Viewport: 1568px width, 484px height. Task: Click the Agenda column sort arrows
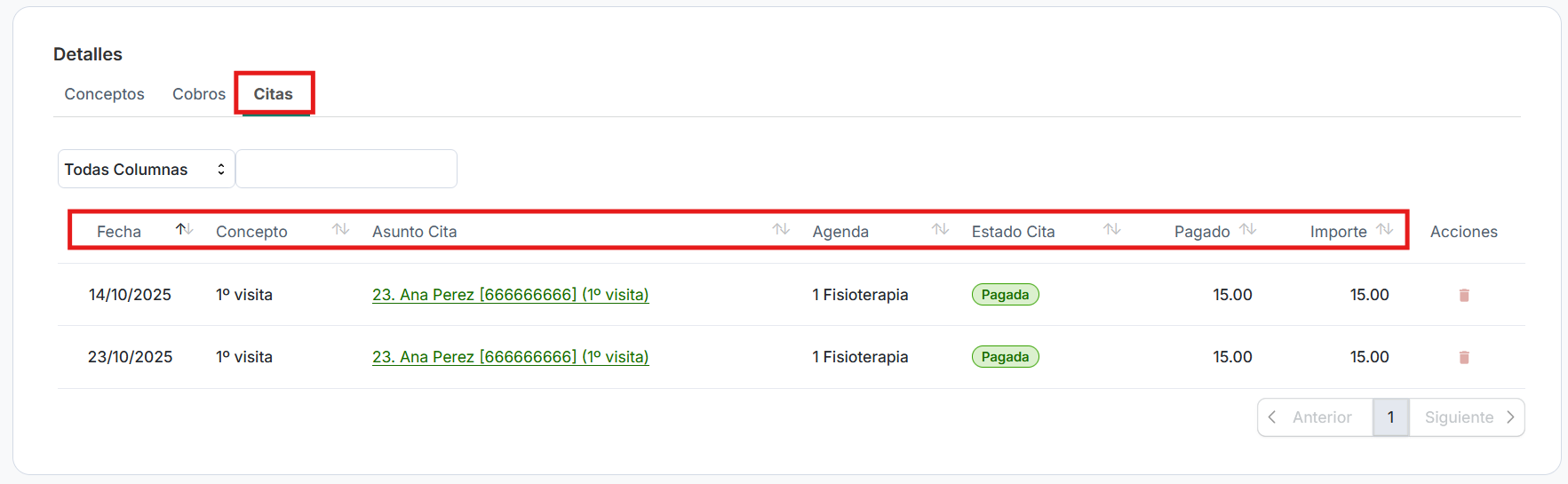click(940, 230)
